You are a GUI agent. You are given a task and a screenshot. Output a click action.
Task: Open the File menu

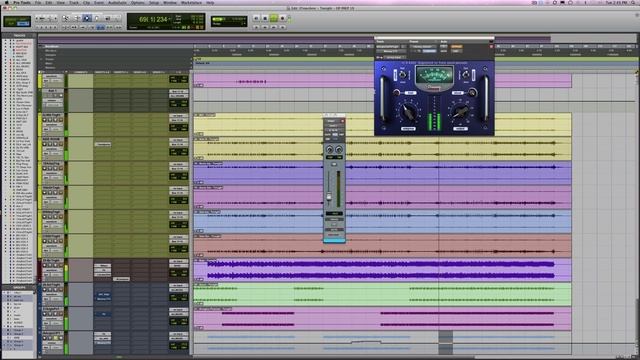click(38, 2)
